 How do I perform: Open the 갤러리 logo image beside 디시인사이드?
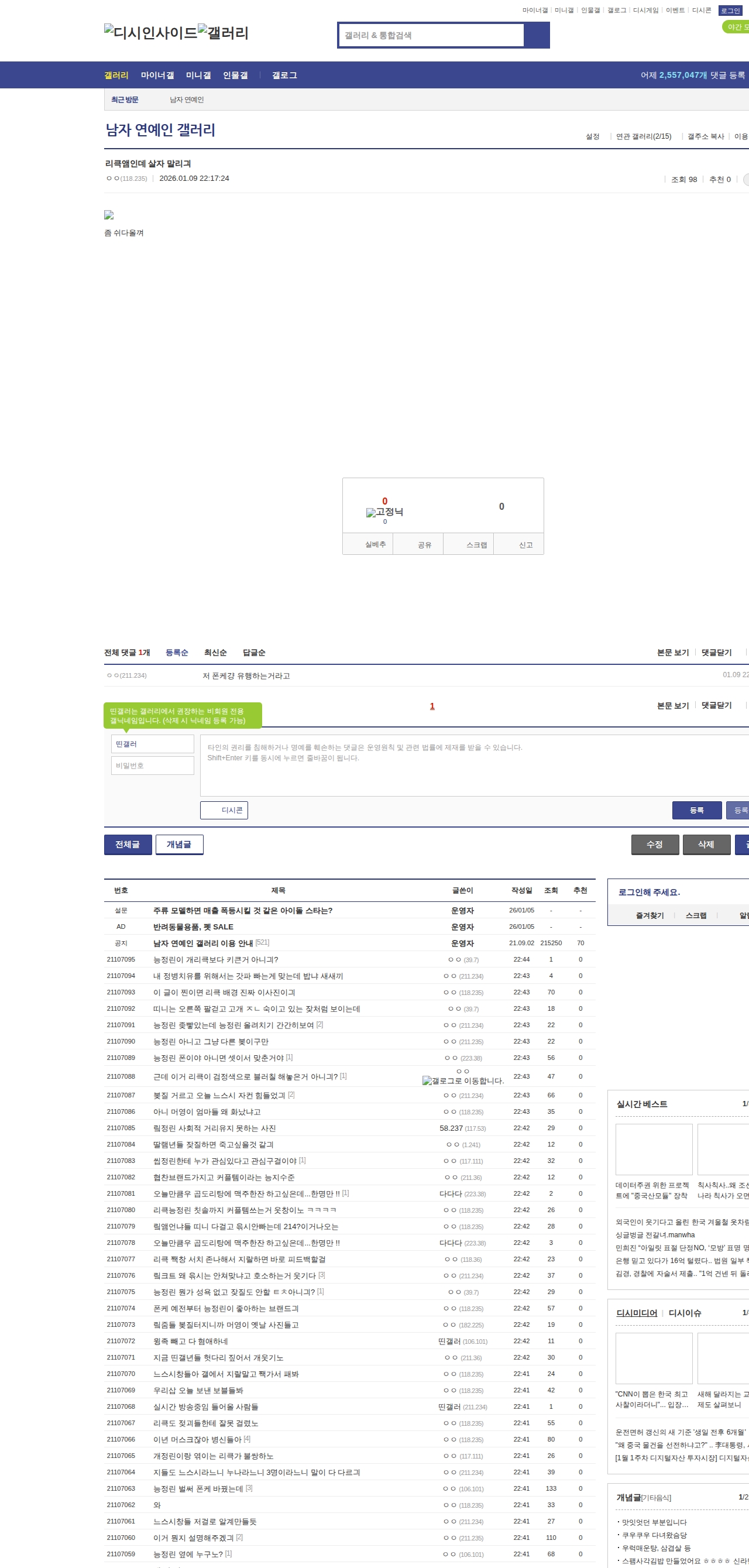tap(224, 32)
